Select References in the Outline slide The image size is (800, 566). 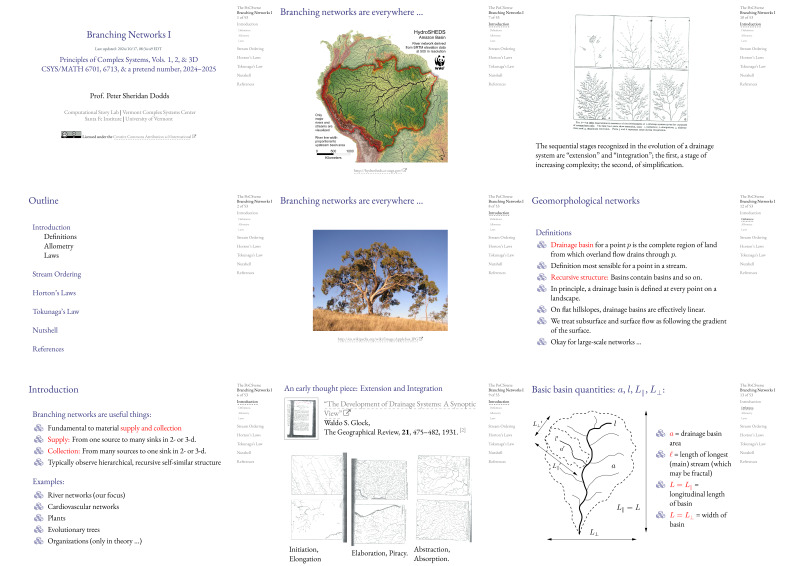coord(49,348)
